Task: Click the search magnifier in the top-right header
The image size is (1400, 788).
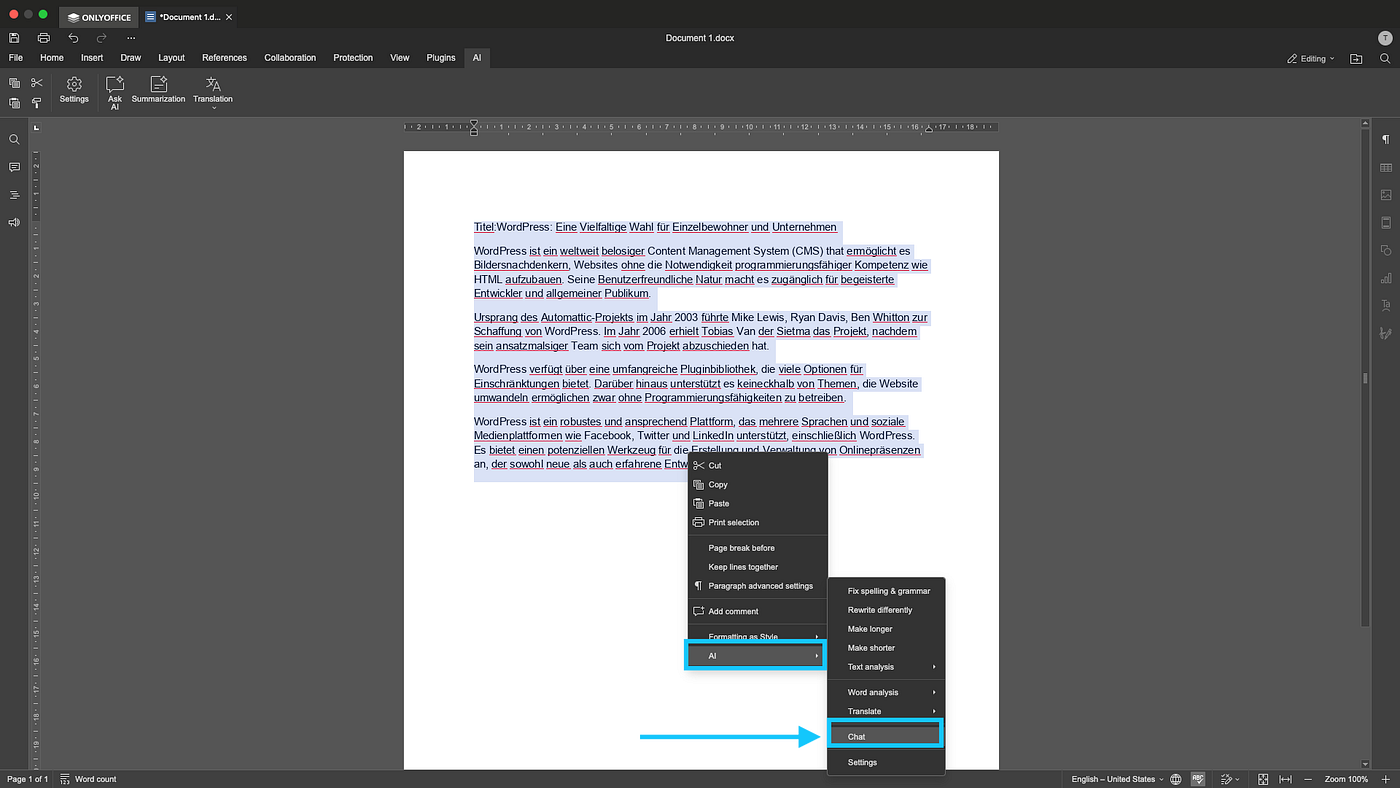Action: (x=1385, y=59)
